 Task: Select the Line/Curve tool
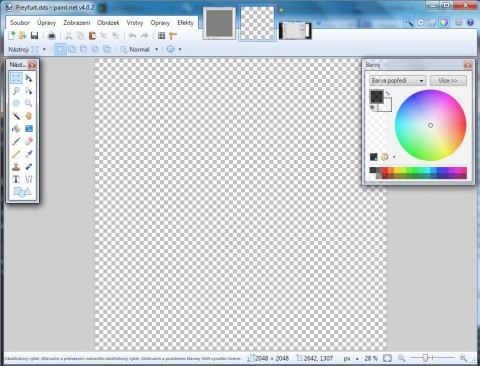[x=29, y=179]
